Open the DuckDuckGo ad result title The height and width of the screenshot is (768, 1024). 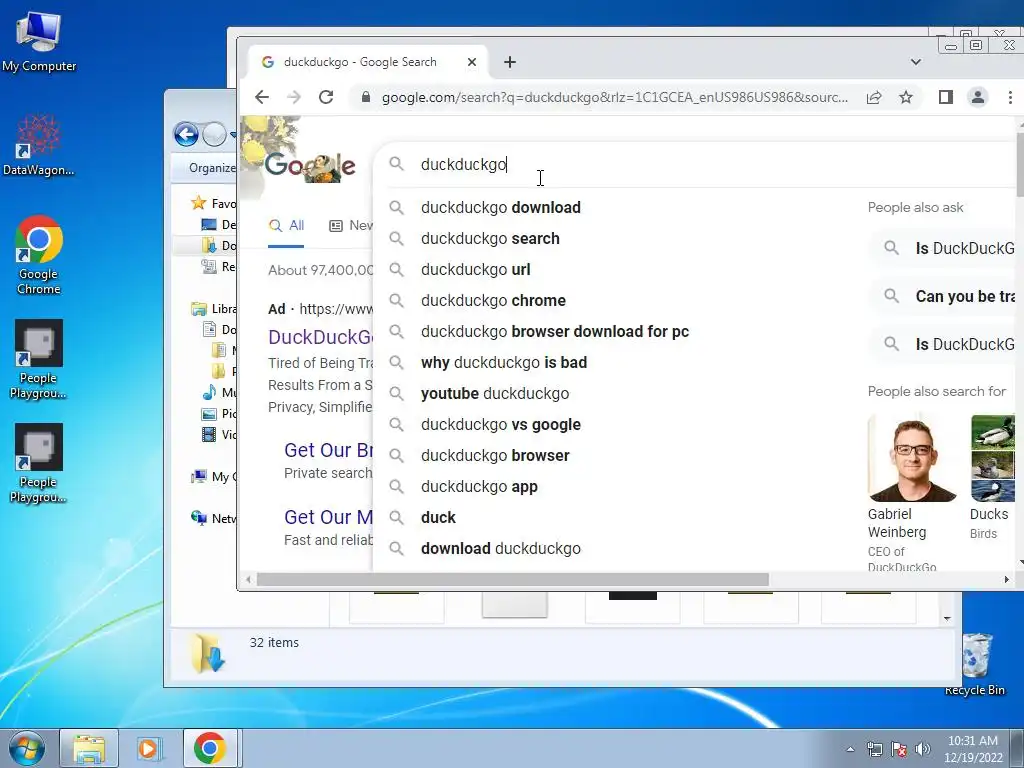click(x=321, y=337)
